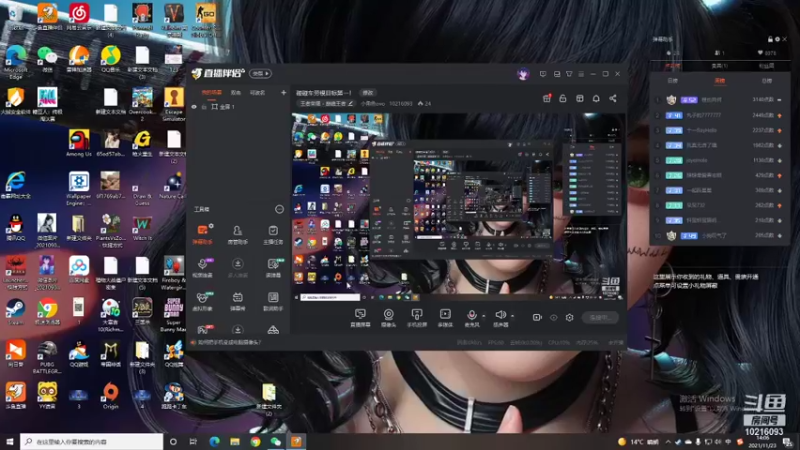Toggle visibility of 全屏1 source
Viewport: 800px width, 450px height.
[194, 107]
